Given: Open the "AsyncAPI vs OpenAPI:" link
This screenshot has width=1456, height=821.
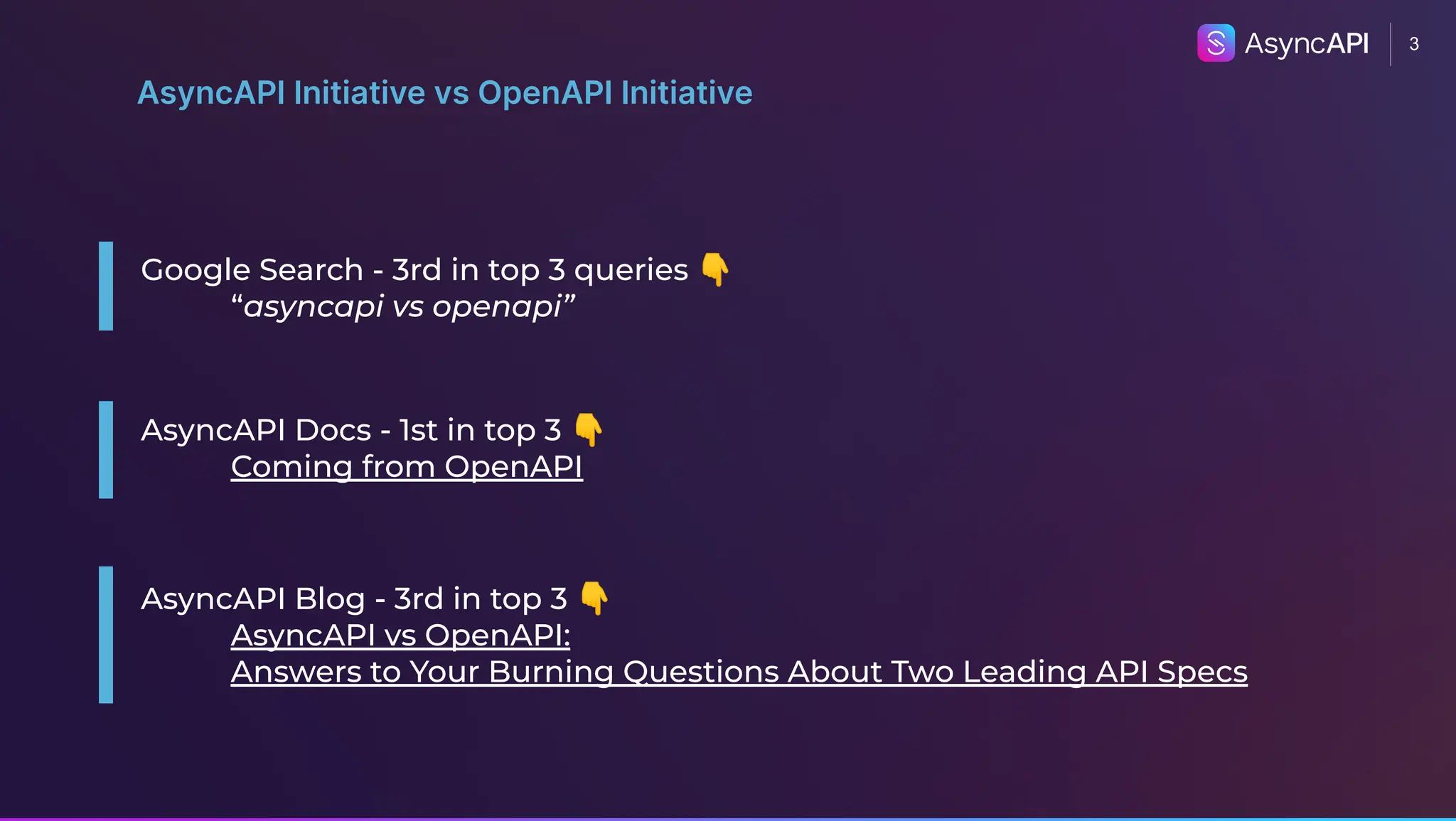Looking at the screenshot, I should tap(400, 635).
